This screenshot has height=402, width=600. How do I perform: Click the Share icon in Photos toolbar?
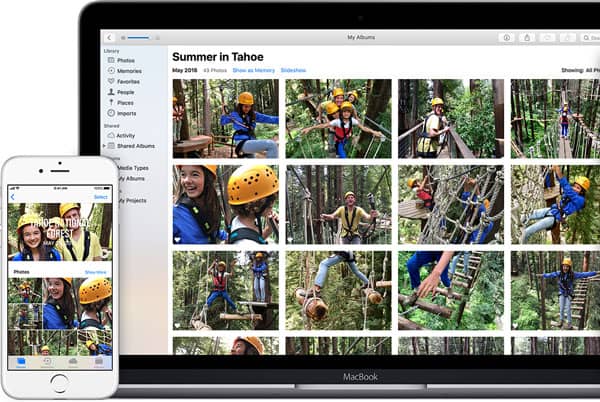[x=527, y=37]
